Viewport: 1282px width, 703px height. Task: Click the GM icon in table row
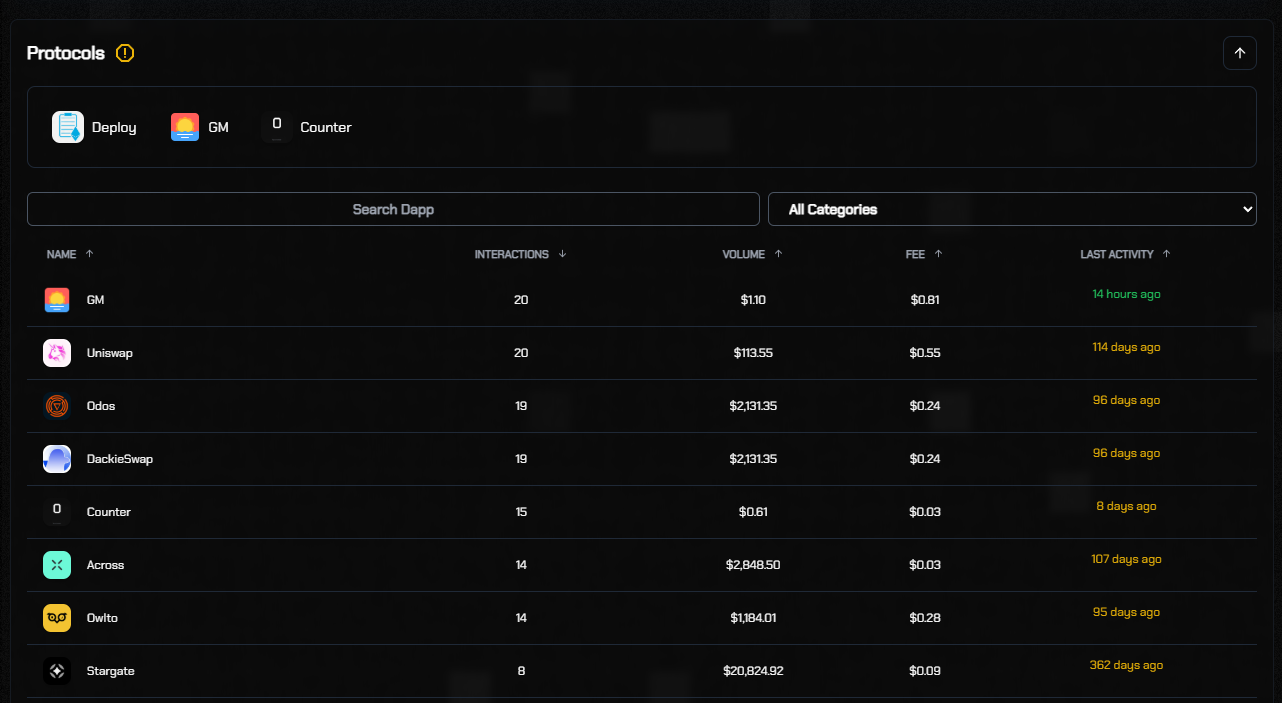coord(57,300)
